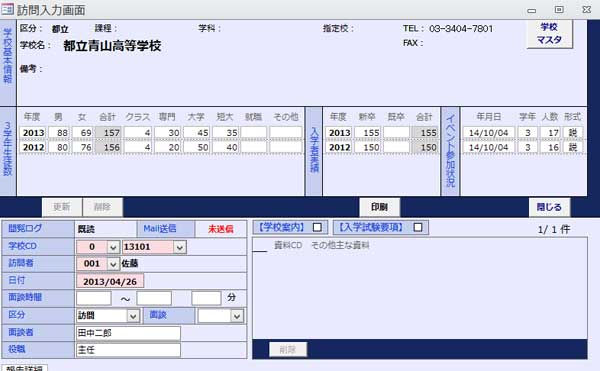The width and height of the screenshot is (600, 371).
Task: Open the 学校CD dropdown showing 13101
Action: point(179,247)
